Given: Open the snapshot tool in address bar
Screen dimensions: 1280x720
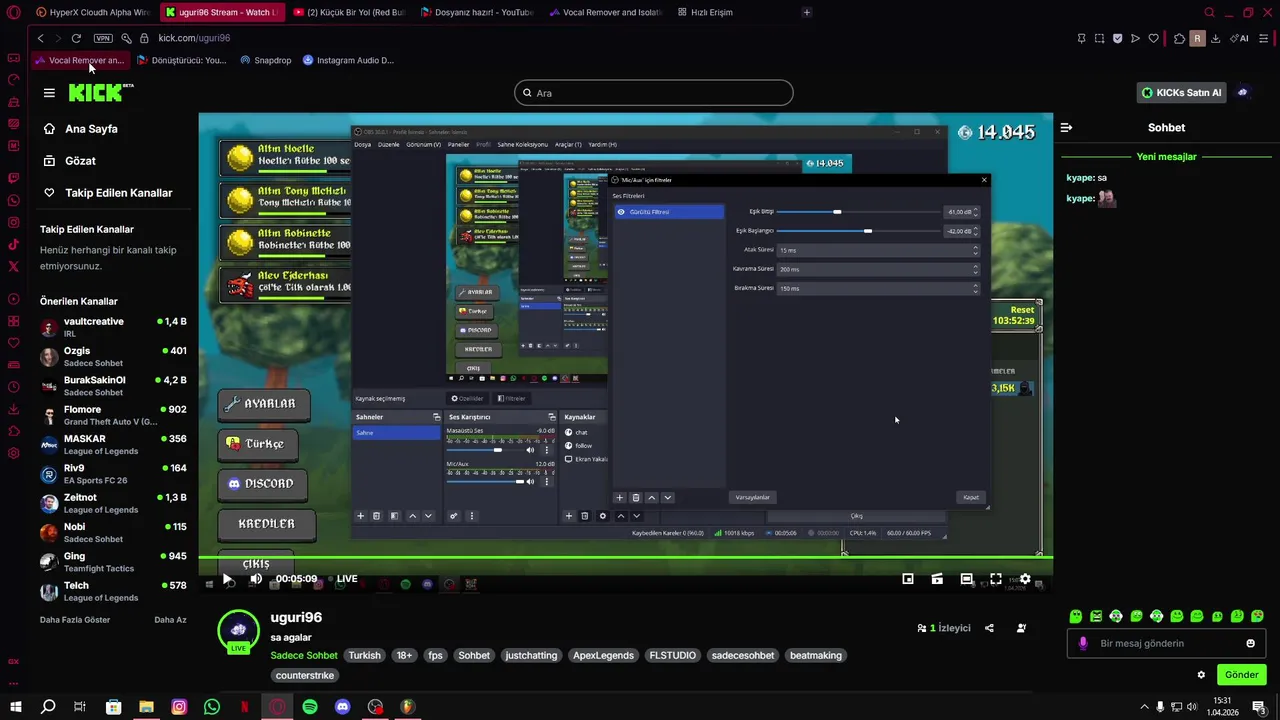Looking at the screenshot, I should [1099, 38].
